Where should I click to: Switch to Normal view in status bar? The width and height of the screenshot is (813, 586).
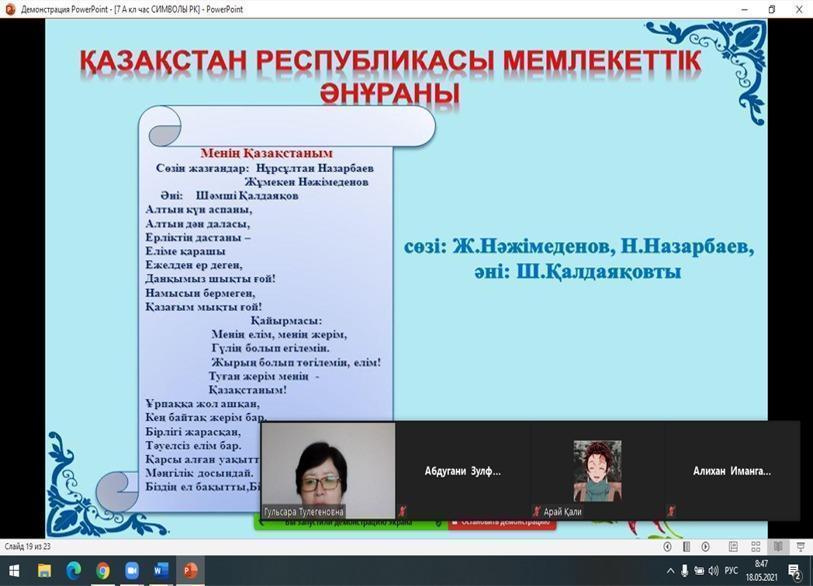pyautogui.click(x=735, y=547)
